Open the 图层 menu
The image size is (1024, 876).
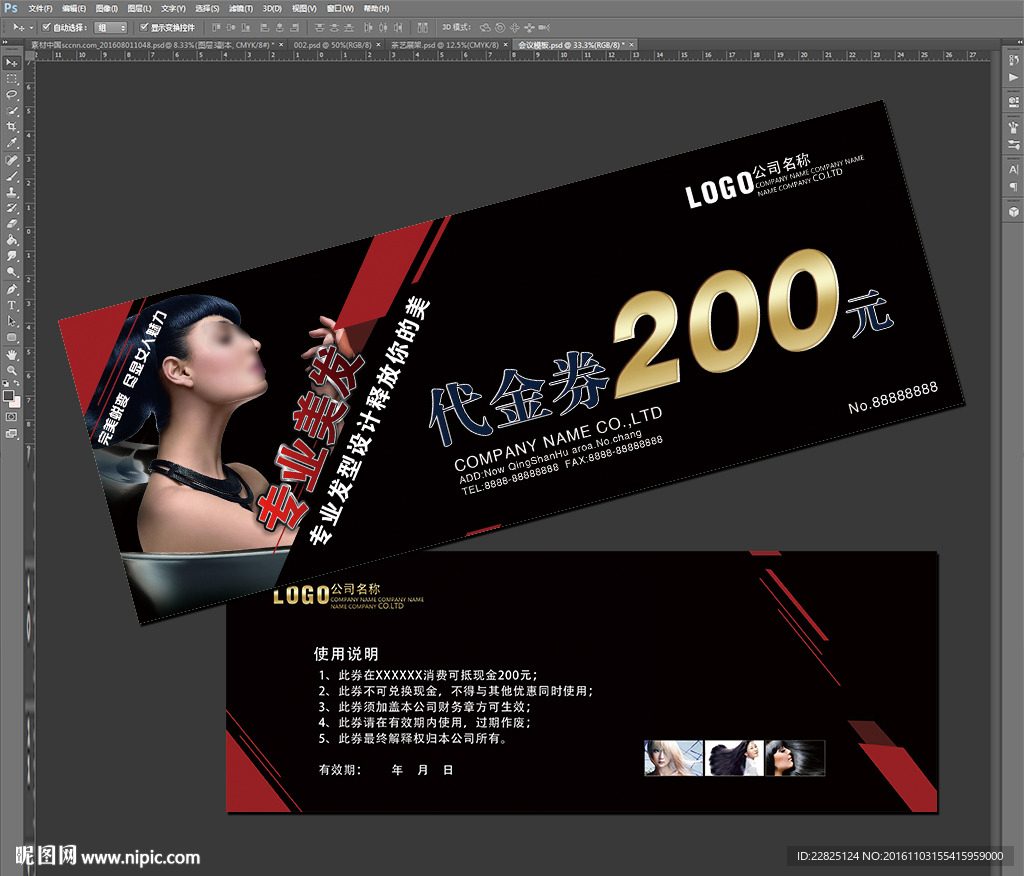point(139,8)
